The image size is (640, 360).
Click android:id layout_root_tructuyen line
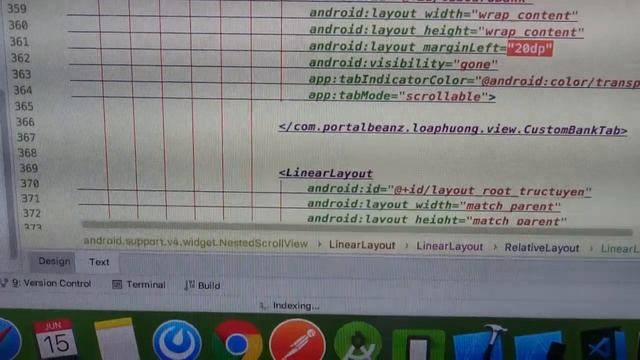click(x=449, y=190)
